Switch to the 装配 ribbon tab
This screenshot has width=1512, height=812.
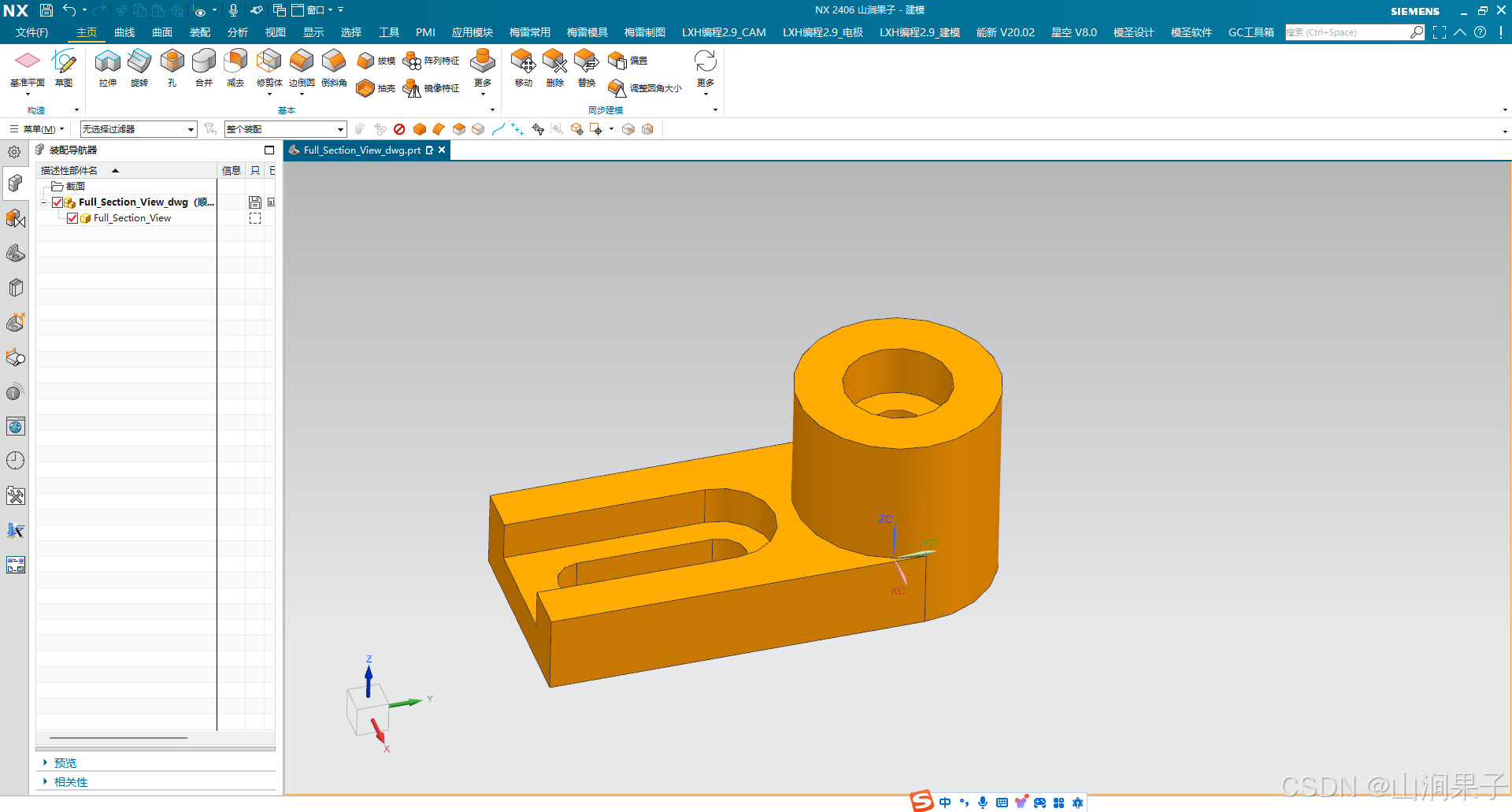(200, 32)
